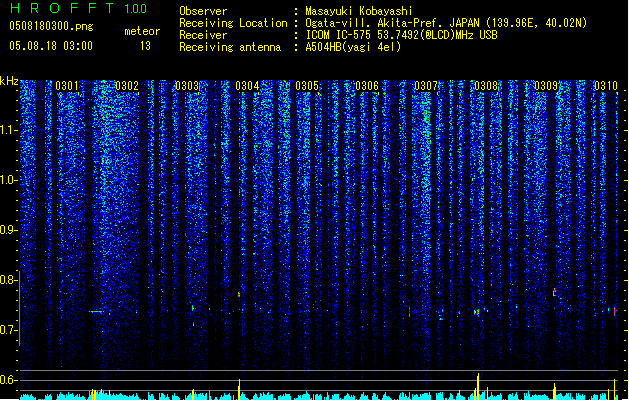Viewport: 629px width, 400px height.
Task: Click time marker 0309
Action: 546,86
